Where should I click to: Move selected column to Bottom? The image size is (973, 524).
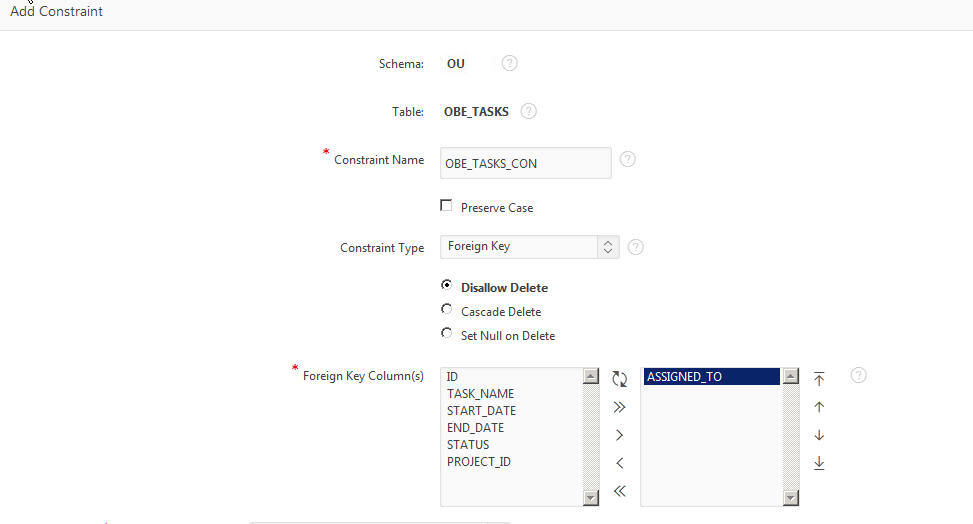819,463
